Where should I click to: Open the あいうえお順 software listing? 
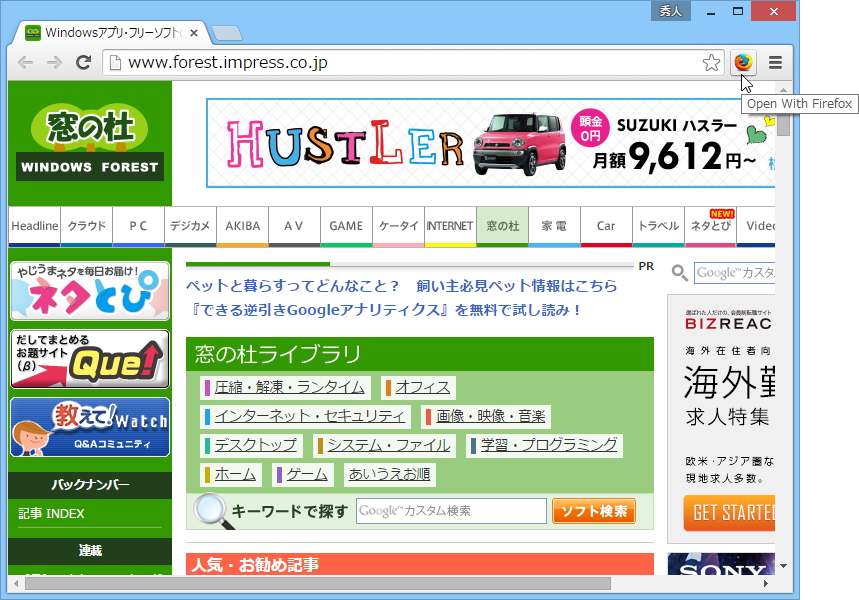click(389, 474)
